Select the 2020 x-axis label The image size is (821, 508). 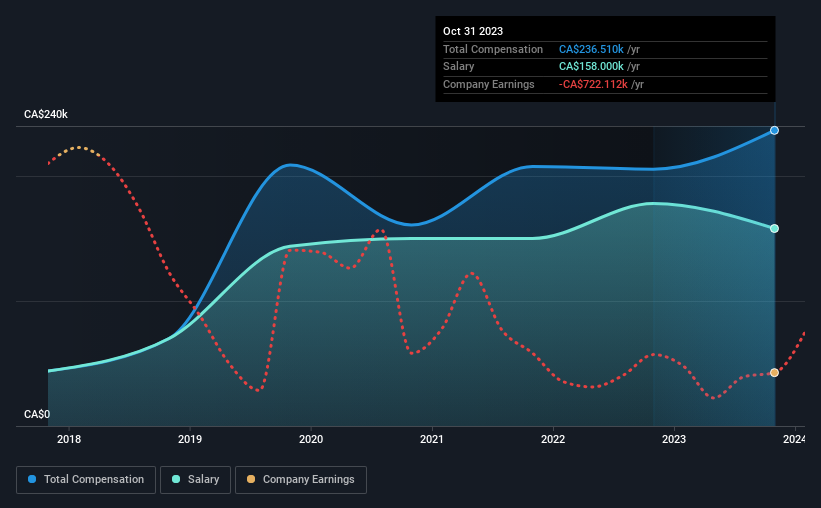(311, 439)
